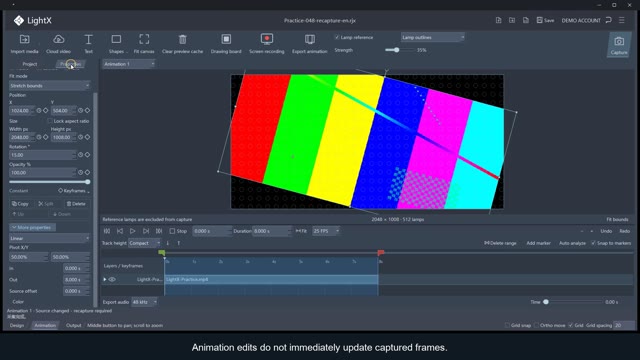Hide the LightX-Practice layer with eye icon

tap(112, 279)
